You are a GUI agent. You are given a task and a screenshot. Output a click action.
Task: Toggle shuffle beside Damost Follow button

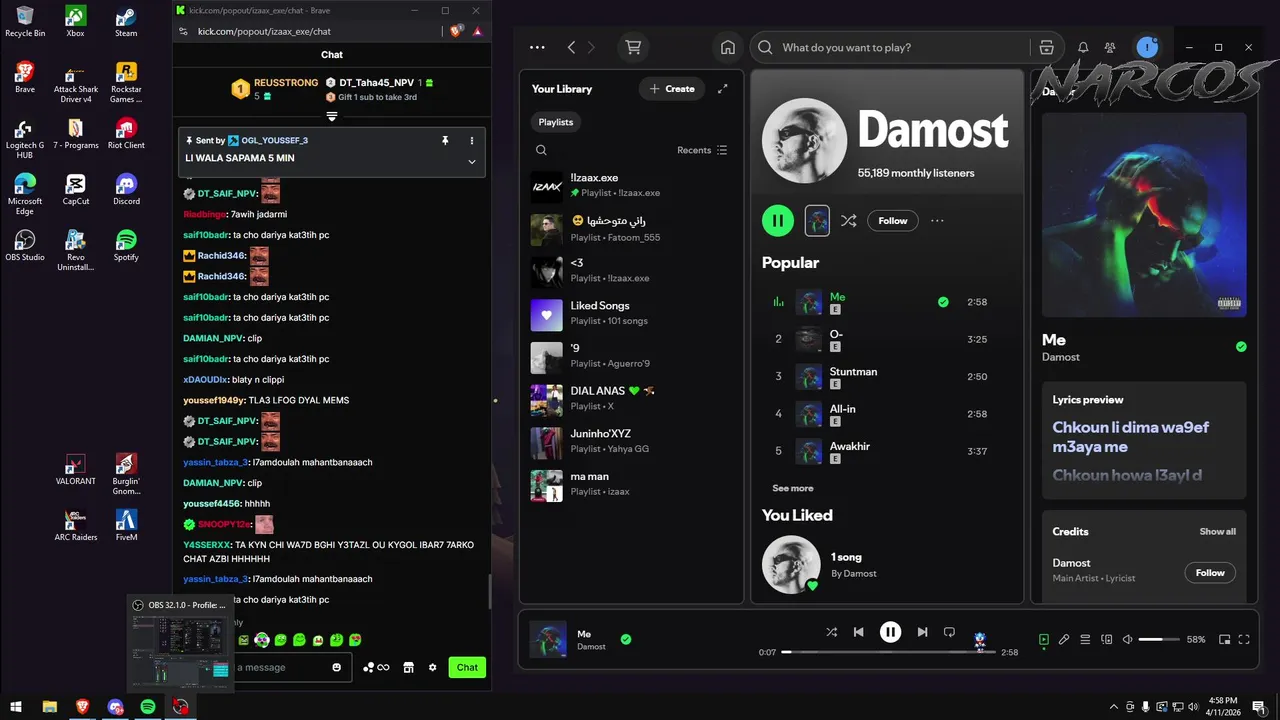(x=848, y=221)
